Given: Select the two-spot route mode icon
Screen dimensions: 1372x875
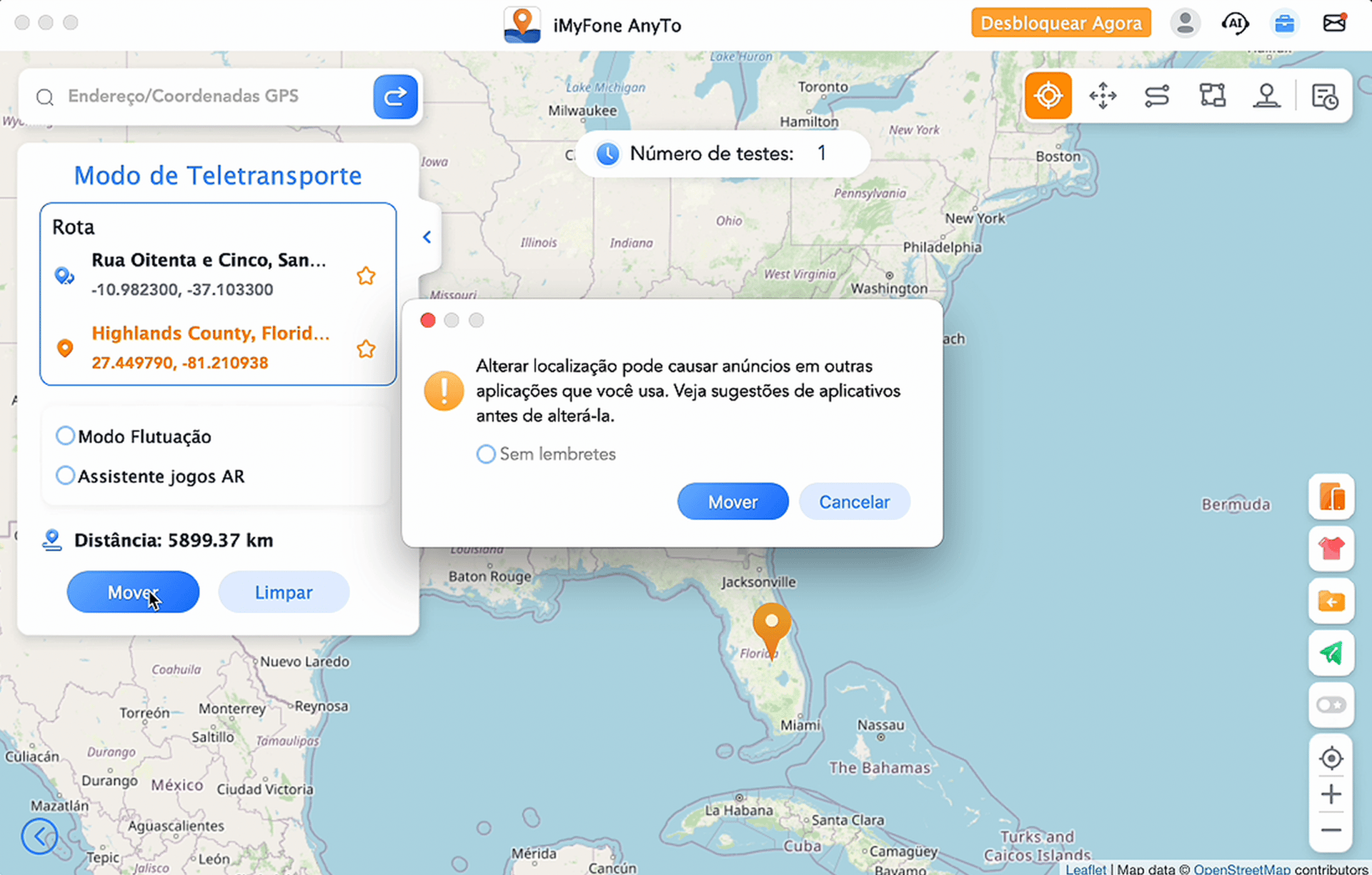Looking at the screenshot, I should pos(1156,96).
